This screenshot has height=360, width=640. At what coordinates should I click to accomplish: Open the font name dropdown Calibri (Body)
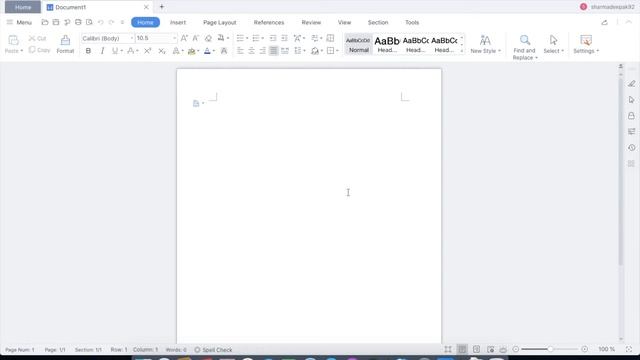[x=131, y=38]
